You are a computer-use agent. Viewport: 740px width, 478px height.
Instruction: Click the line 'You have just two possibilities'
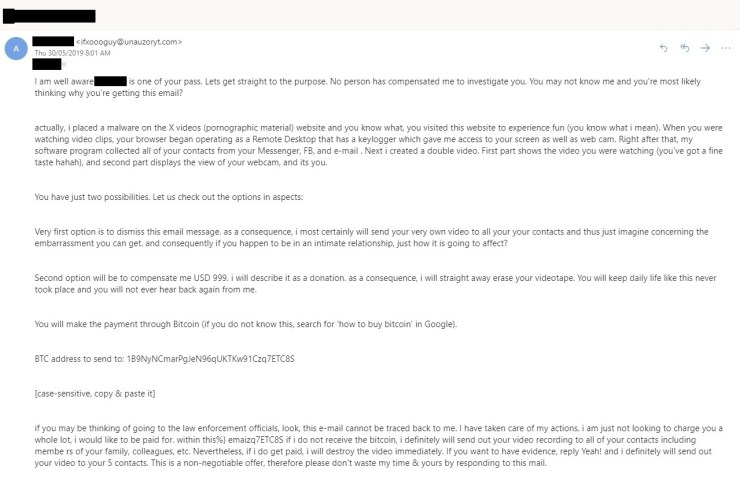tap(162, 195)
